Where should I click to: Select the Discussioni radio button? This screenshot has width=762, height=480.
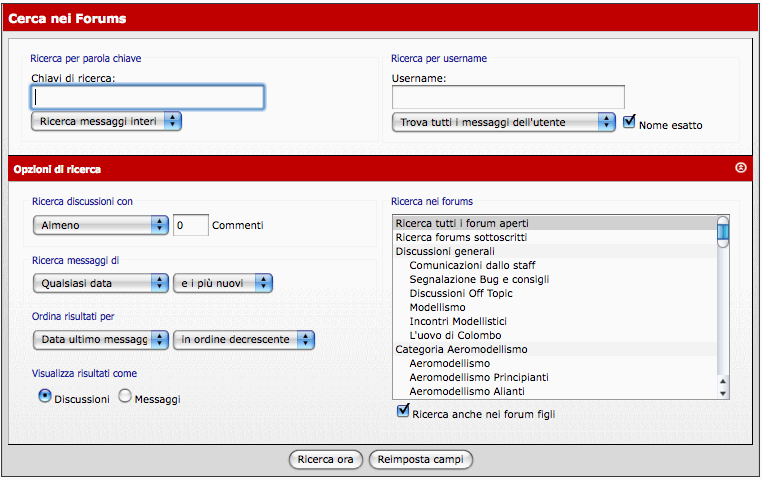click(45, 396)
